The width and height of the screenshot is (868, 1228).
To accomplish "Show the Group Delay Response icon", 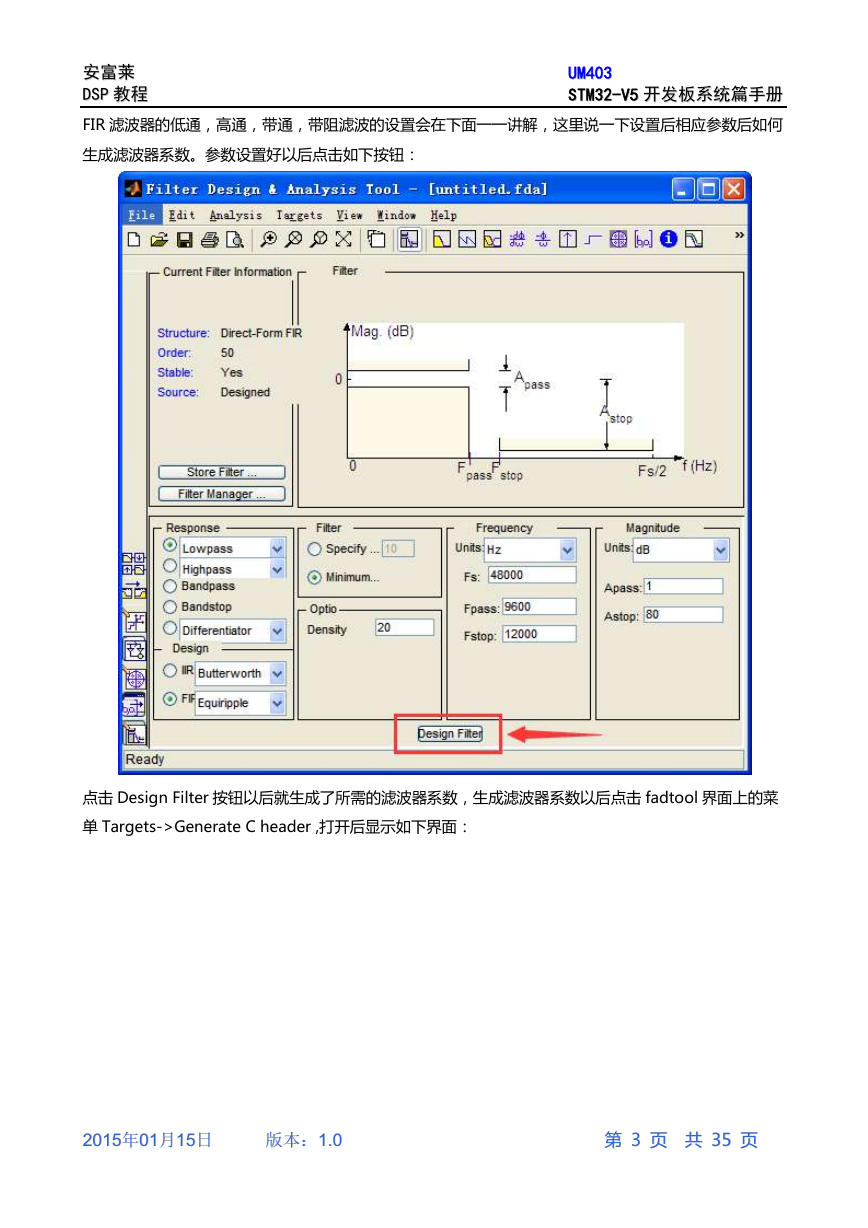I will (x=517, y=239).
